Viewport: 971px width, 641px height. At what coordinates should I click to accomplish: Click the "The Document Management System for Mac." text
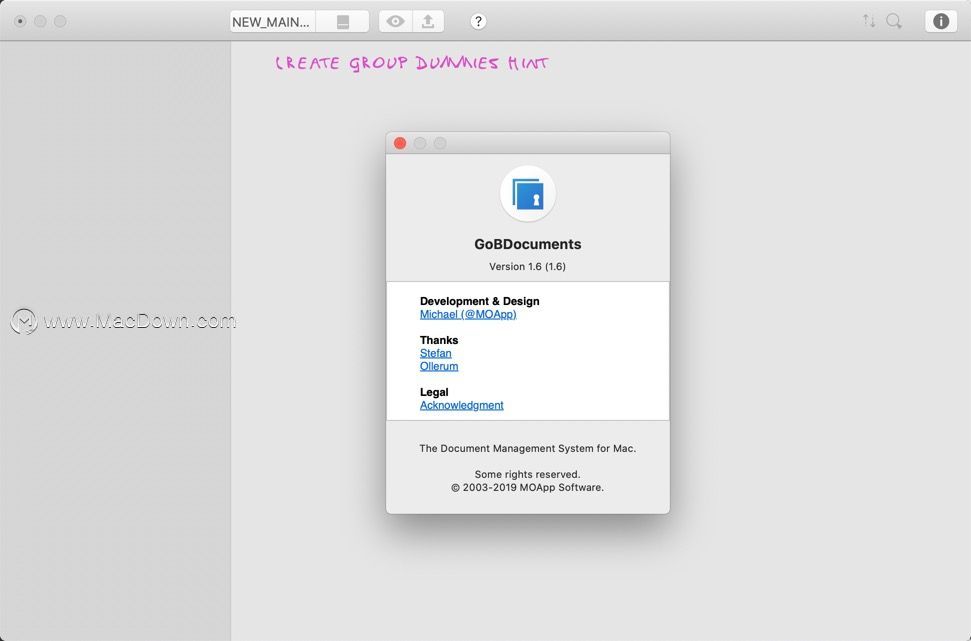click(x=528, y=448)
